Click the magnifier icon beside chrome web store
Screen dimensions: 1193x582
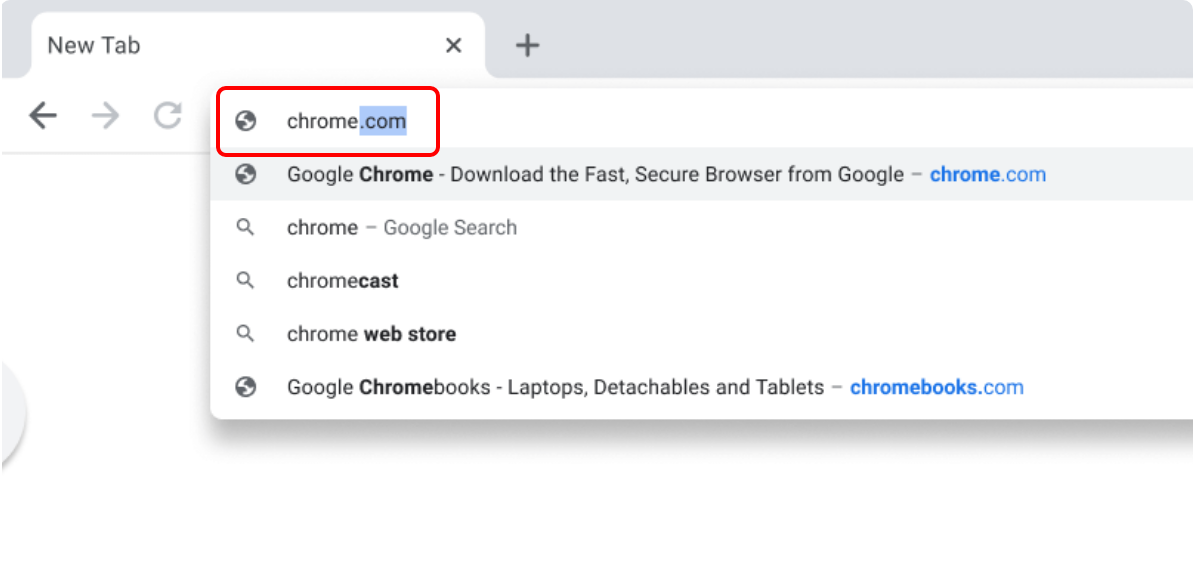coord(245,334)
